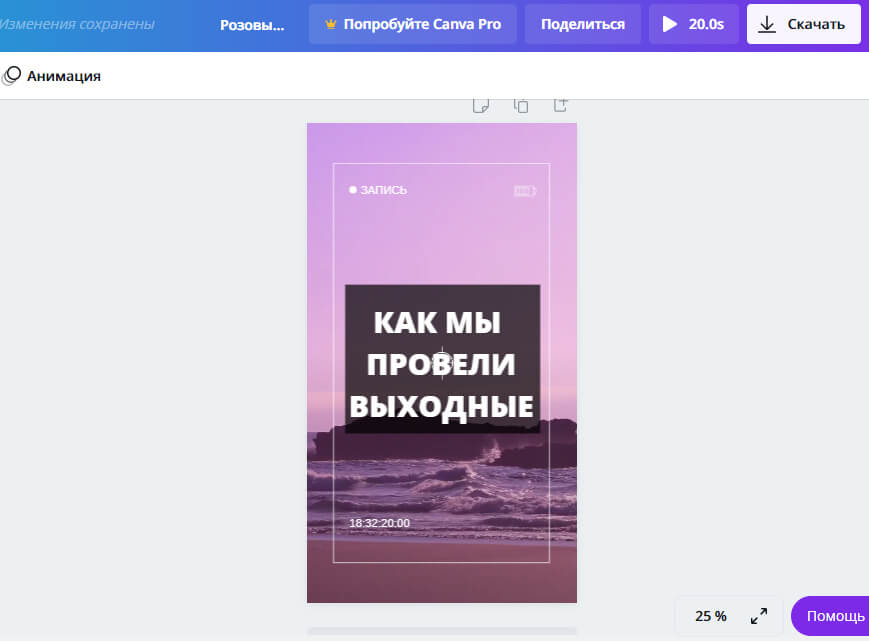Add a new page to the design
This screenshot has height=641, width=869.
[561, 104]
